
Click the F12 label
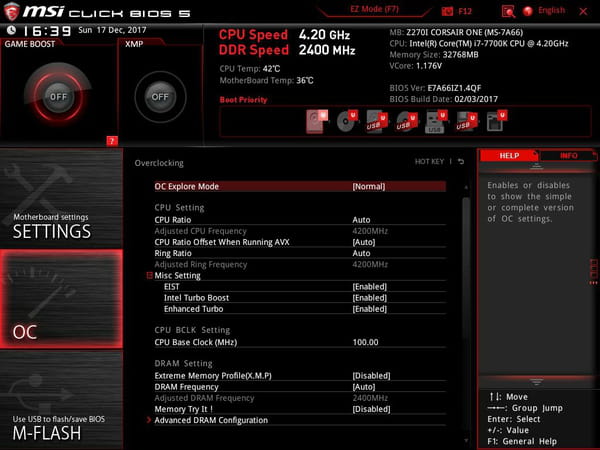pyautogui.click(x=465, y=11)
